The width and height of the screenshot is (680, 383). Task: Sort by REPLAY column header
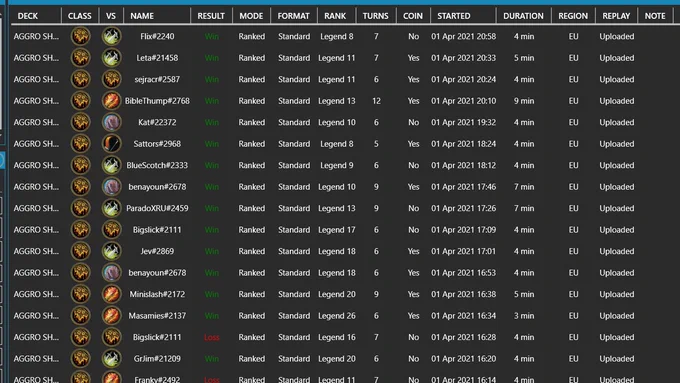(616, 16)
